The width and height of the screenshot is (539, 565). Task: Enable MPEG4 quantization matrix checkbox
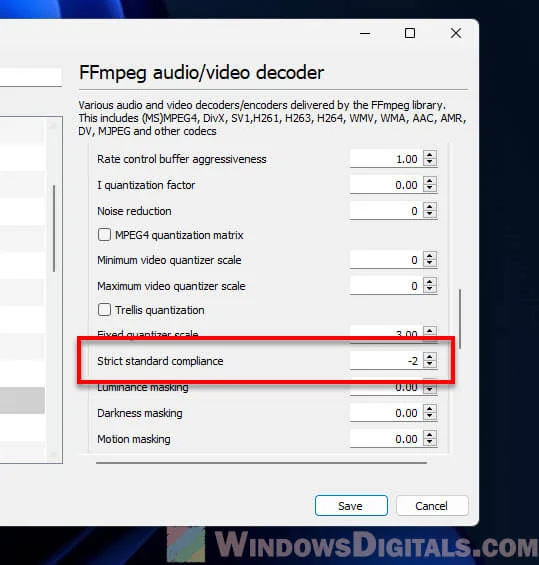click(104, 235)
